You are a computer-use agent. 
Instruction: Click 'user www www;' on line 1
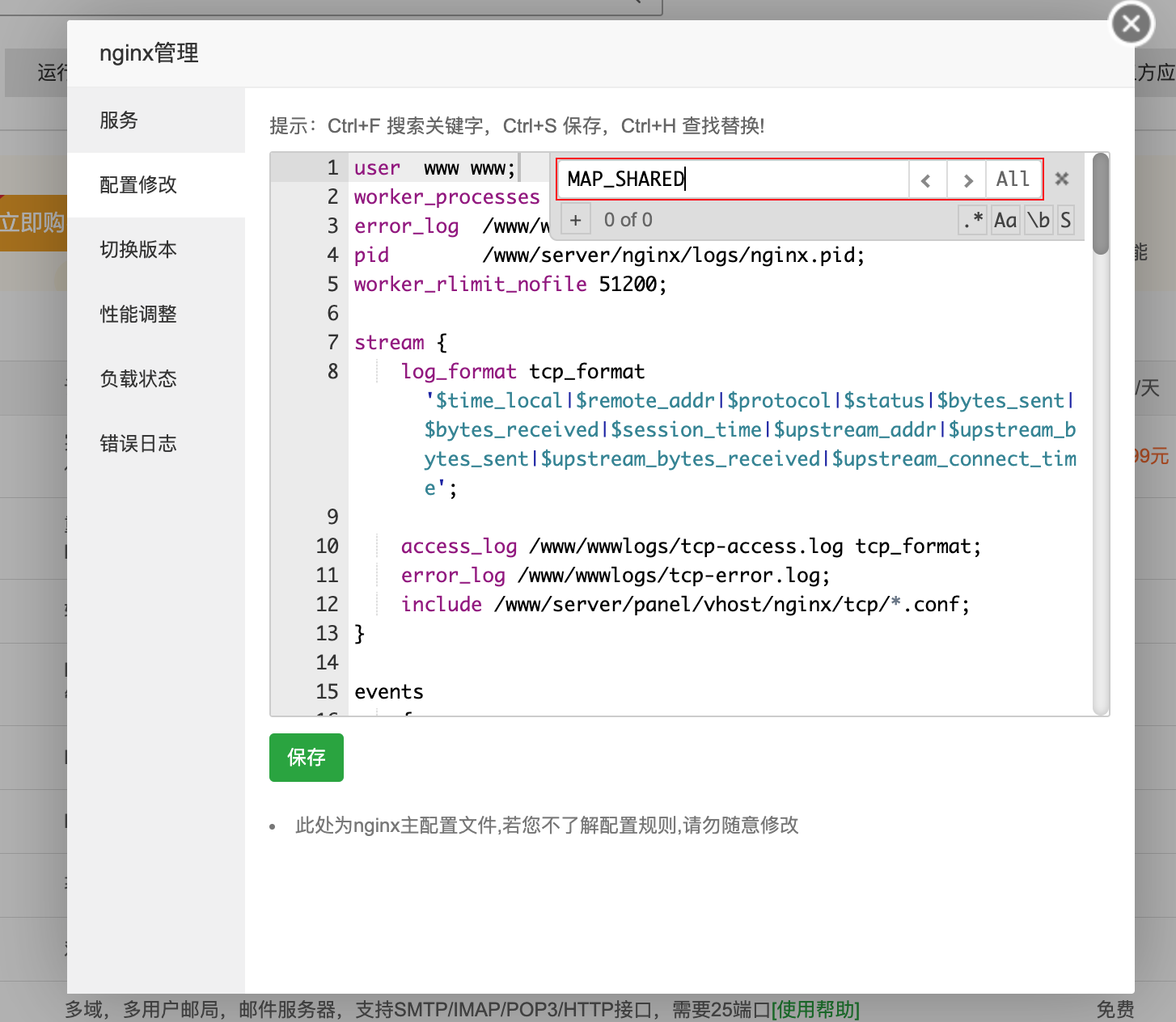point(435,168)
